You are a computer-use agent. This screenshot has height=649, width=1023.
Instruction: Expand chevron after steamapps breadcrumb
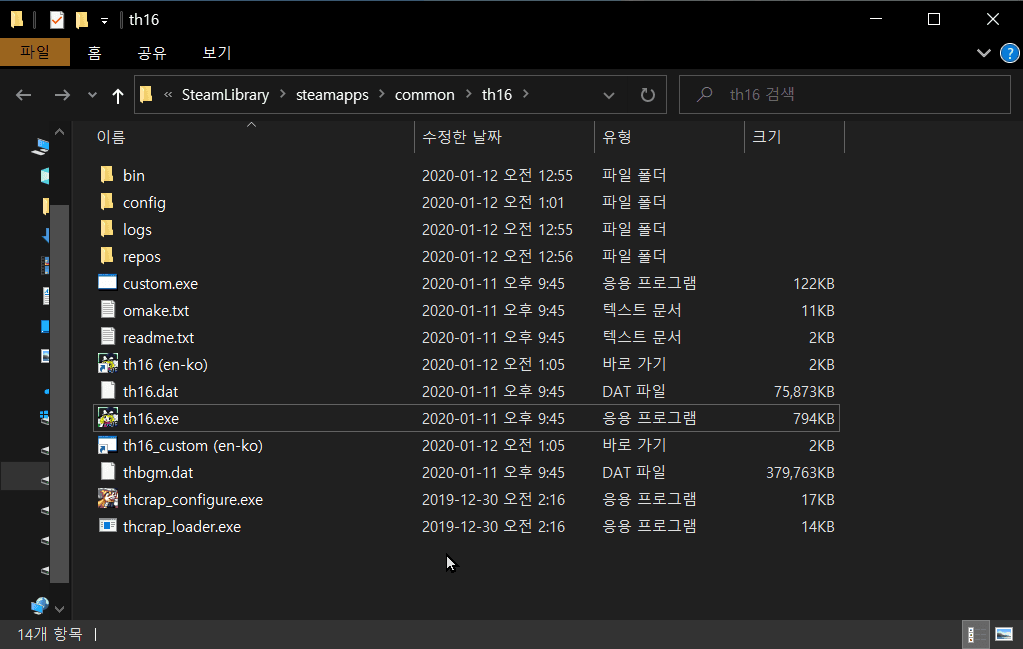(382, 94)
